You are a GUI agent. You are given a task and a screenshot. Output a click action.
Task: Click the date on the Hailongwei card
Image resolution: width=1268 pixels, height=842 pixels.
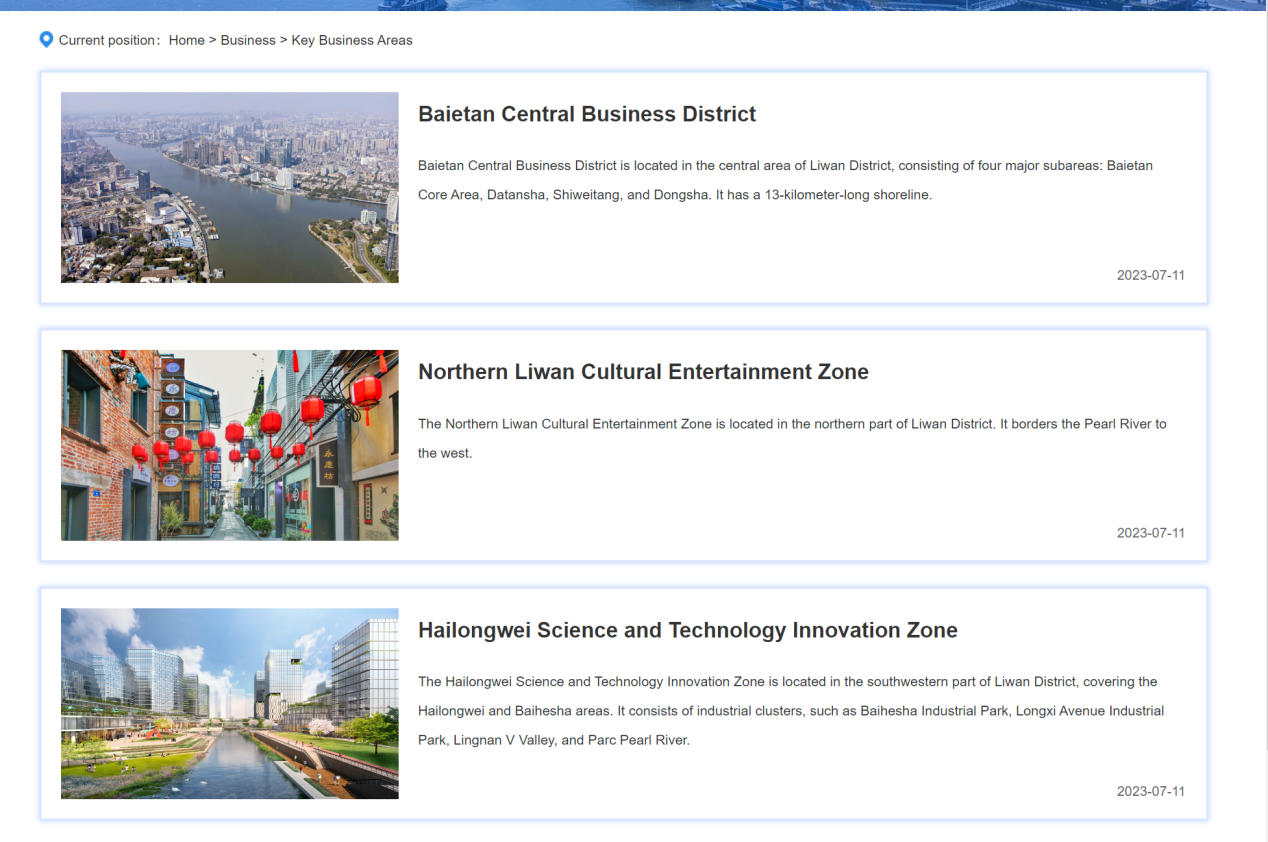point(1150,791)
